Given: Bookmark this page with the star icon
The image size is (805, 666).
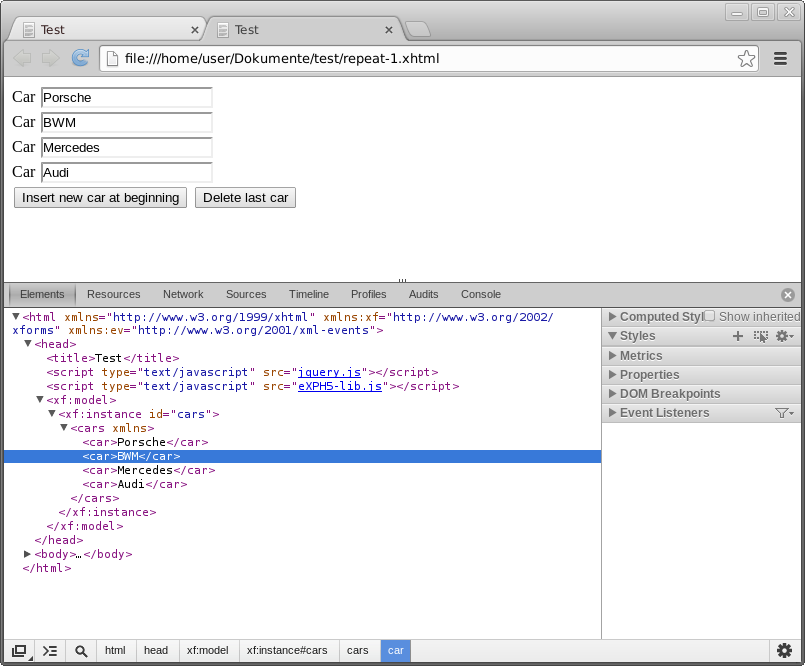Looking at the screenshot, I should 746,59.
